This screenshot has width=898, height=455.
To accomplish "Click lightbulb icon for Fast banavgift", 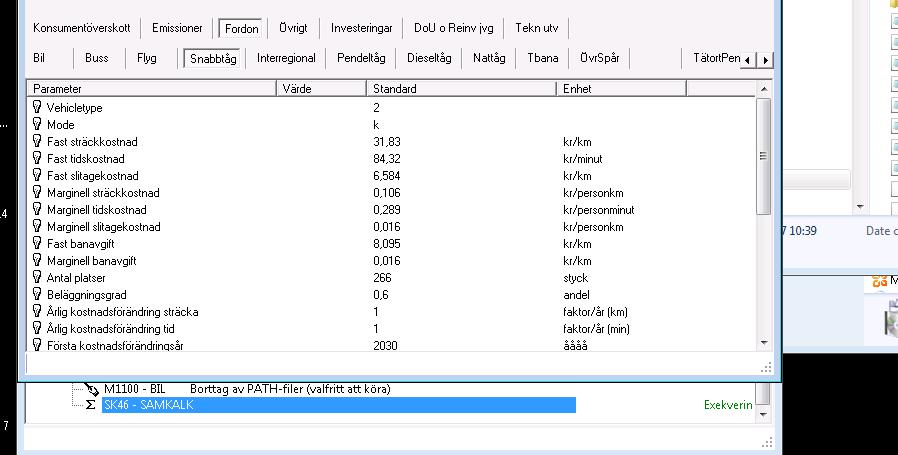I will pos(37,243).
